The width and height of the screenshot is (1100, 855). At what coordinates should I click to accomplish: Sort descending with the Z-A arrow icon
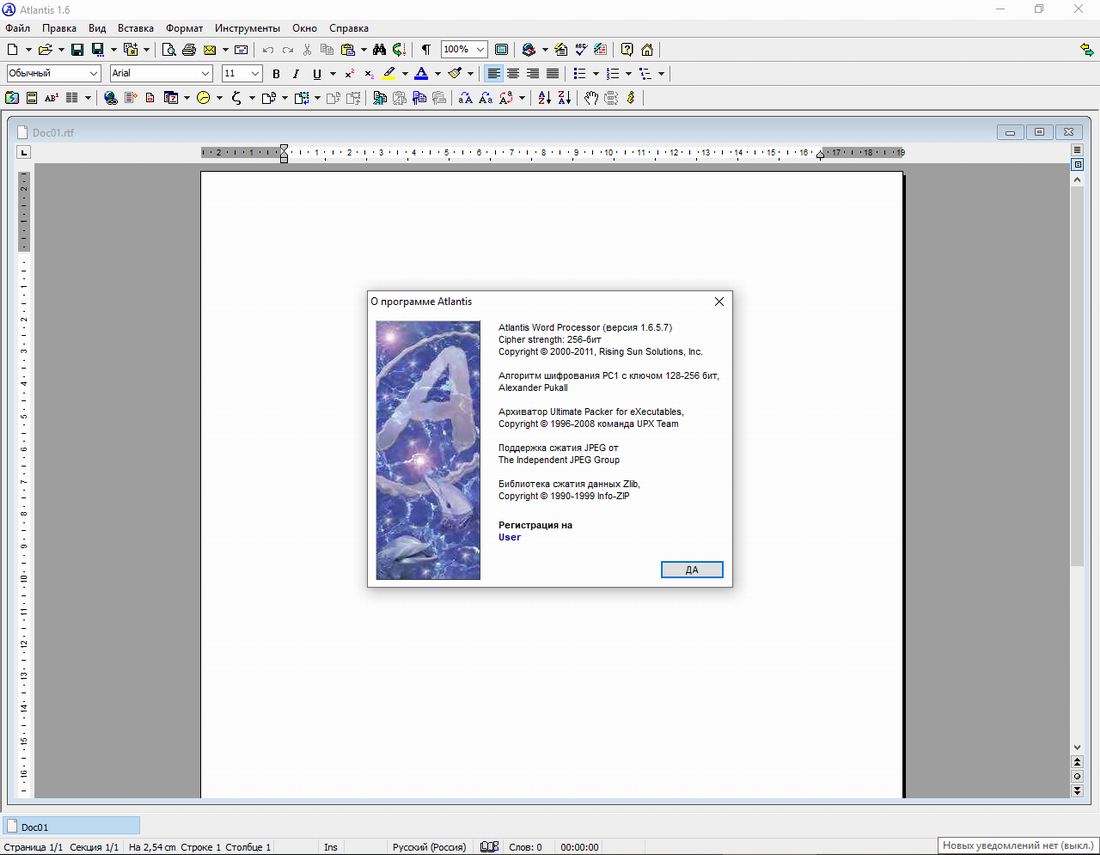[x=564, y=98]
